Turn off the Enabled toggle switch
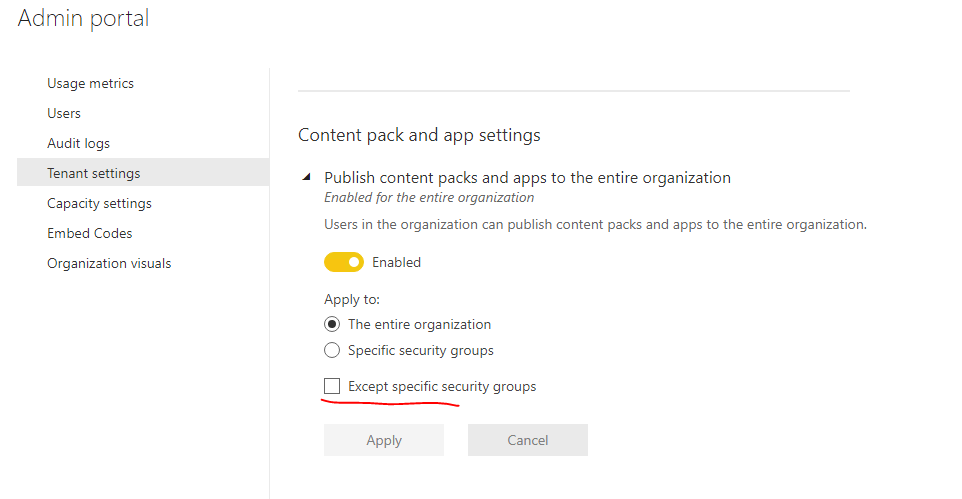This screenshot has height=499, width=962. click(344, 263)
